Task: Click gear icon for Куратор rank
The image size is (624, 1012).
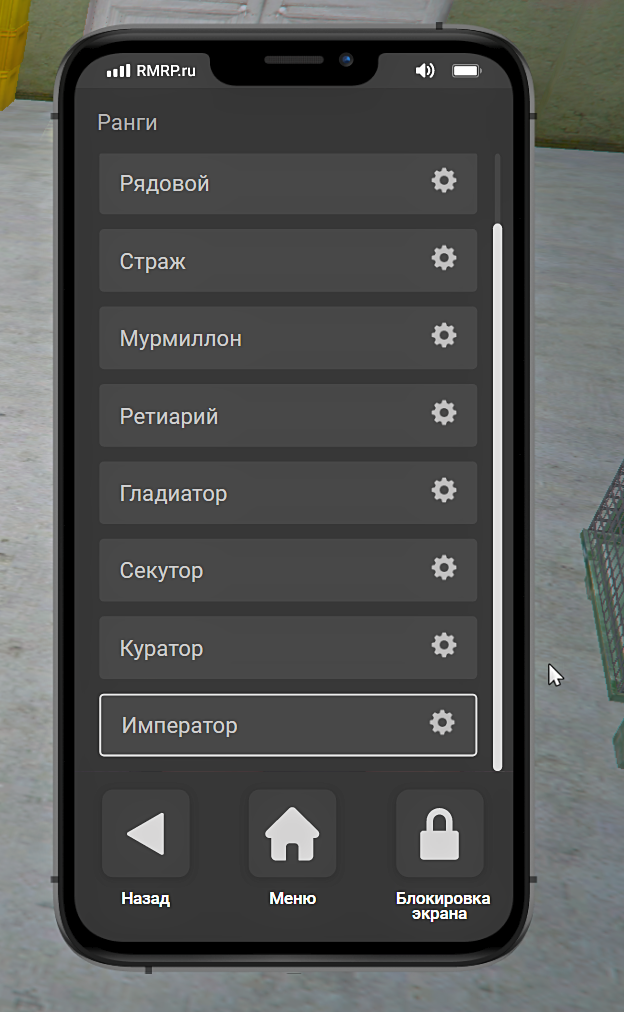Action: [x=444, y=645]
